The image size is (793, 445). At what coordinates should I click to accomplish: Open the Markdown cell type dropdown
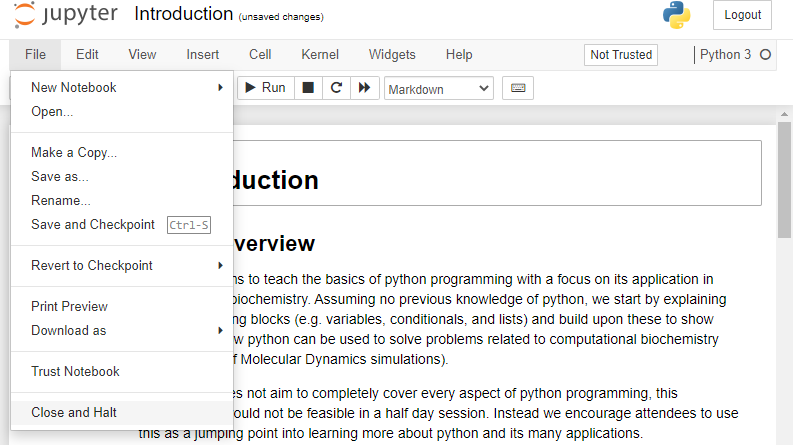pos(438,88)
